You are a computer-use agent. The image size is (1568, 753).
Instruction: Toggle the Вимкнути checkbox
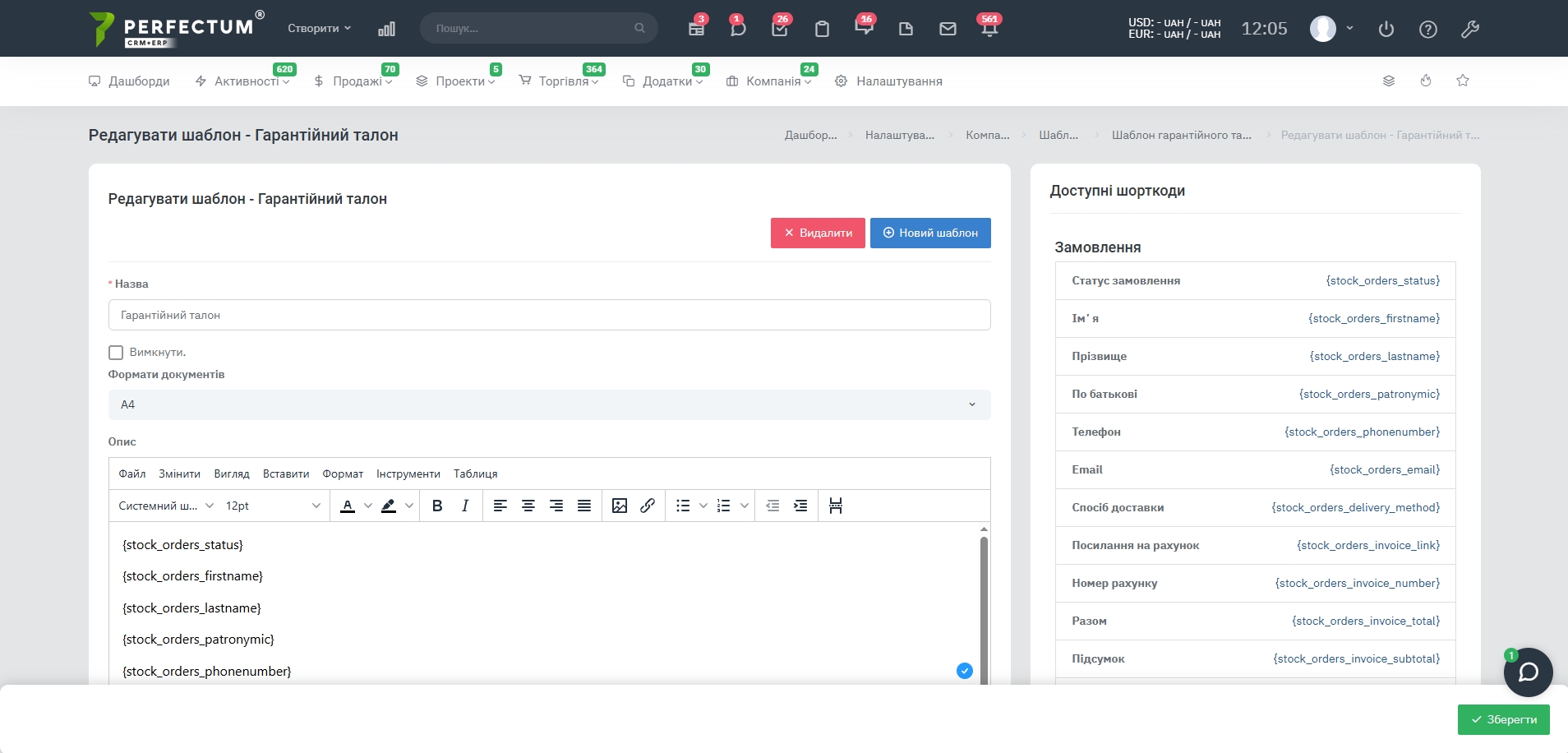(116, 353)
